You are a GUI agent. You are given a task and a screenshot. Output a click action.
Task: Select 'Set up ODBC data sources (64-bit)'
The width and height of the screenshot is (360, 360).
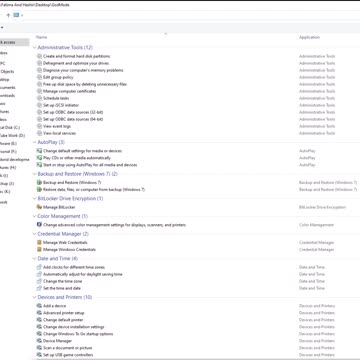coord(73,119)
